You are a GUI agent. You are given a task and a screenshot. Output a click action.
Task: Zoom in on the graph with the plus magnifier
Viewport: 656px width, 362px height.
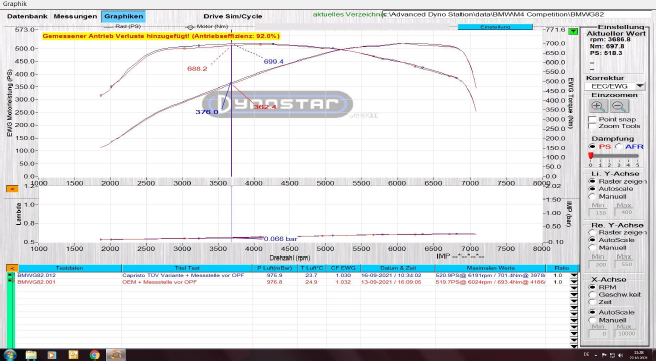[x=599, y=106]
